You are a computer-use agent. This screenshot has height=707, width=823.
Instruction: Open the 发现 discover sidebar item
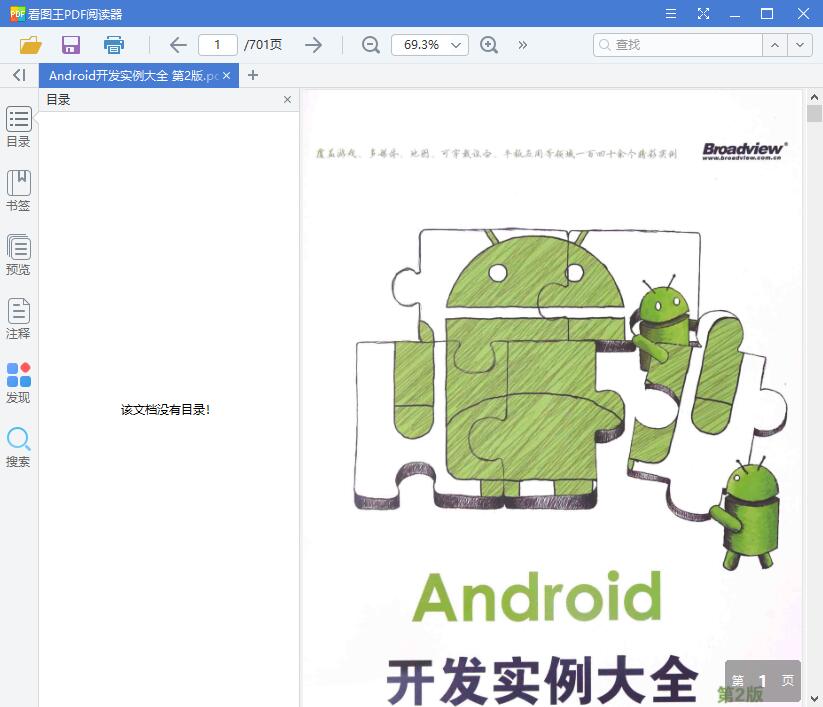(x=18, y=383)
